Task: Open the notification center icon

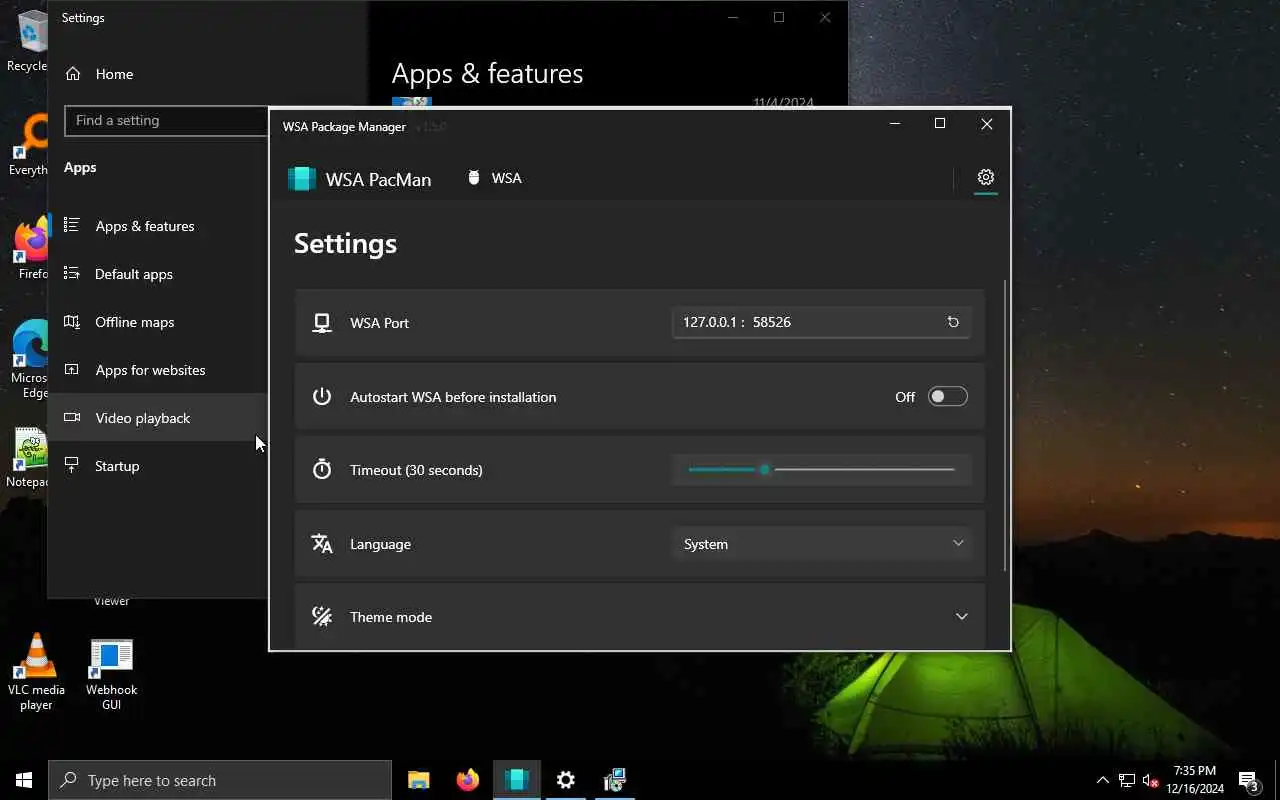Action: coord(1249,780)
